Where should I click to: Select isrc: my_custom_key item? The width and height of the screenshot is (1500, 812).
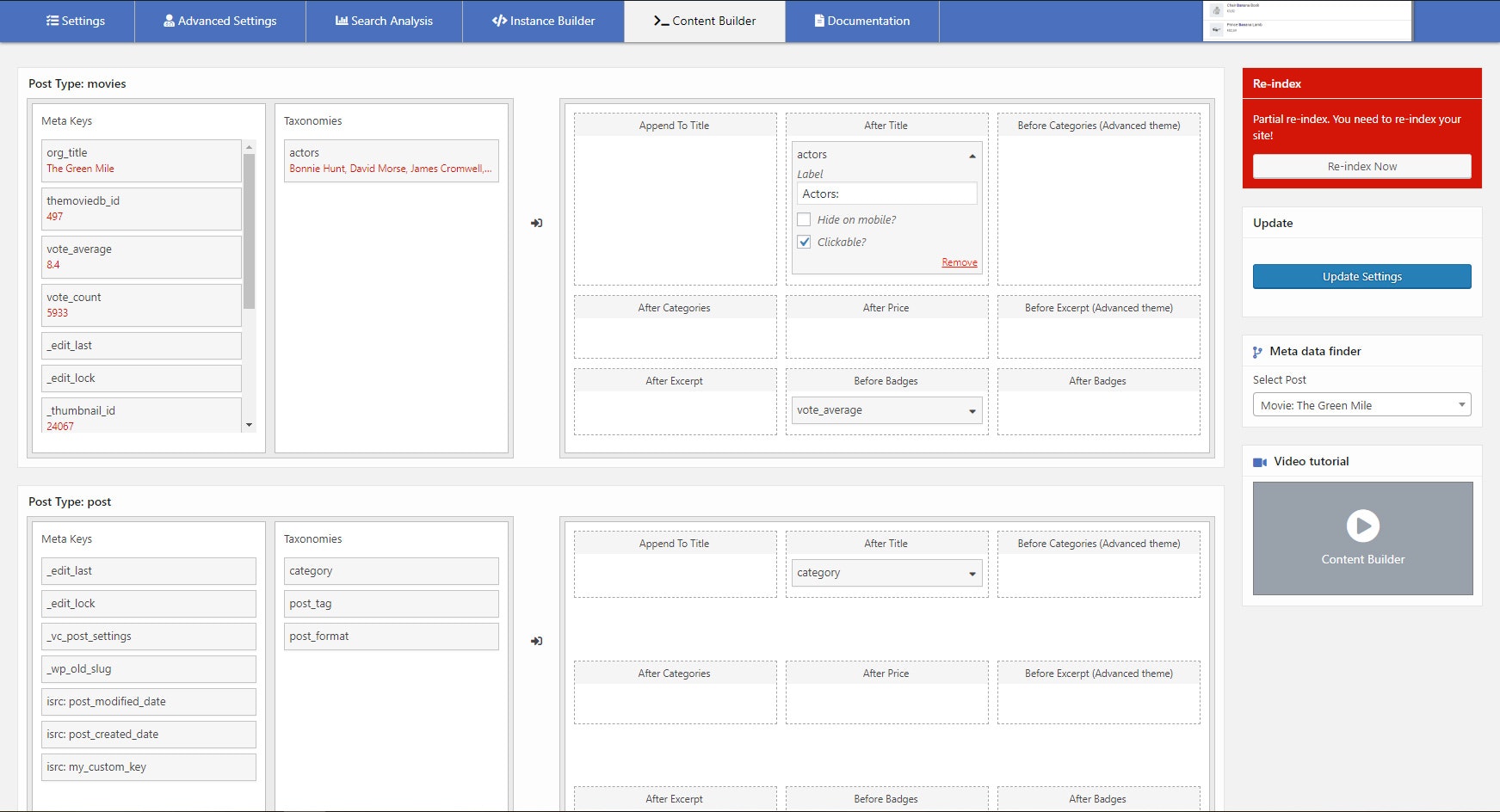149,767
